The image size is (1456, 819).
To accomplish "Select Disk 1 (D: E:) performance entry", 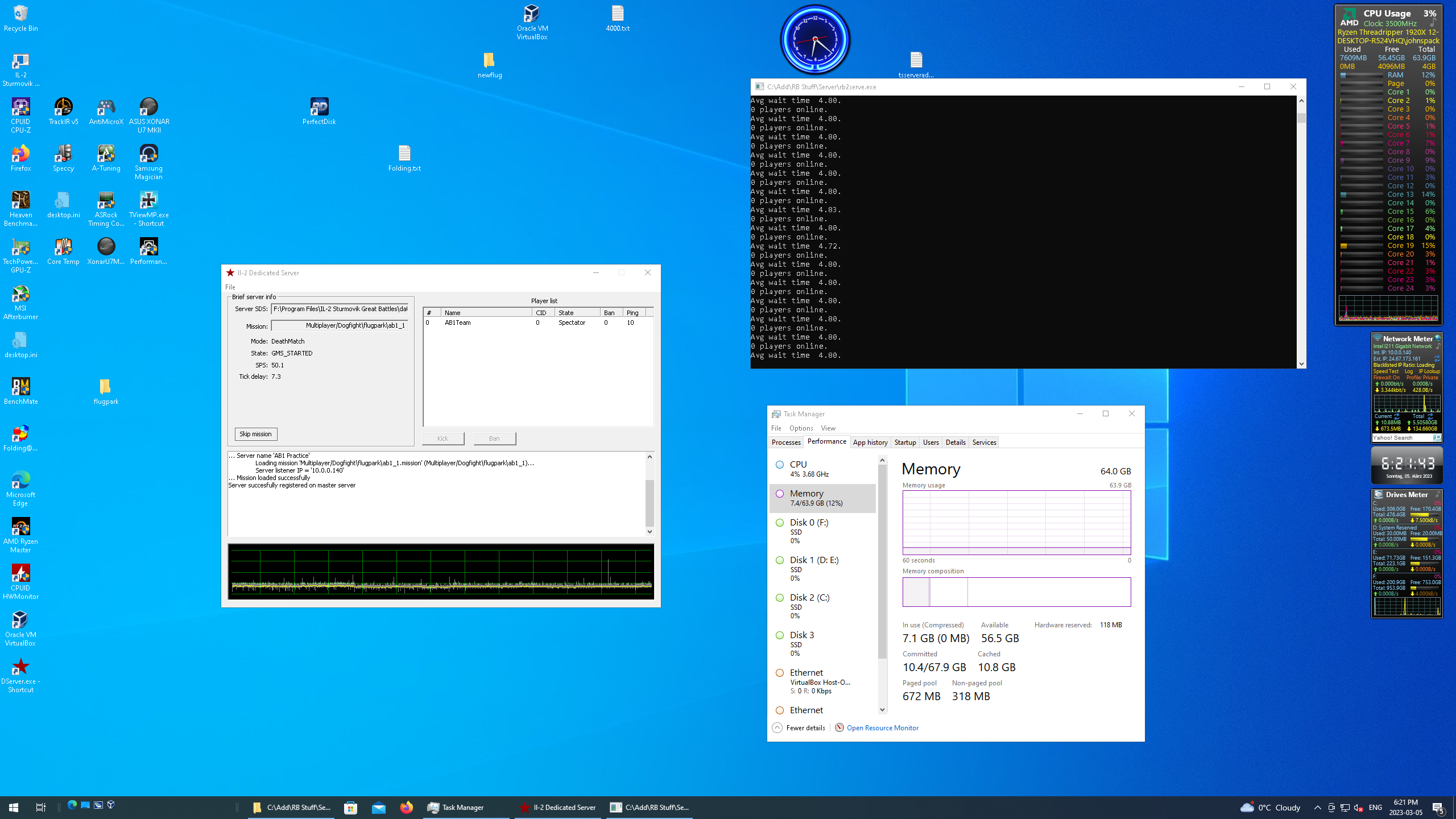I will (822, 569).
